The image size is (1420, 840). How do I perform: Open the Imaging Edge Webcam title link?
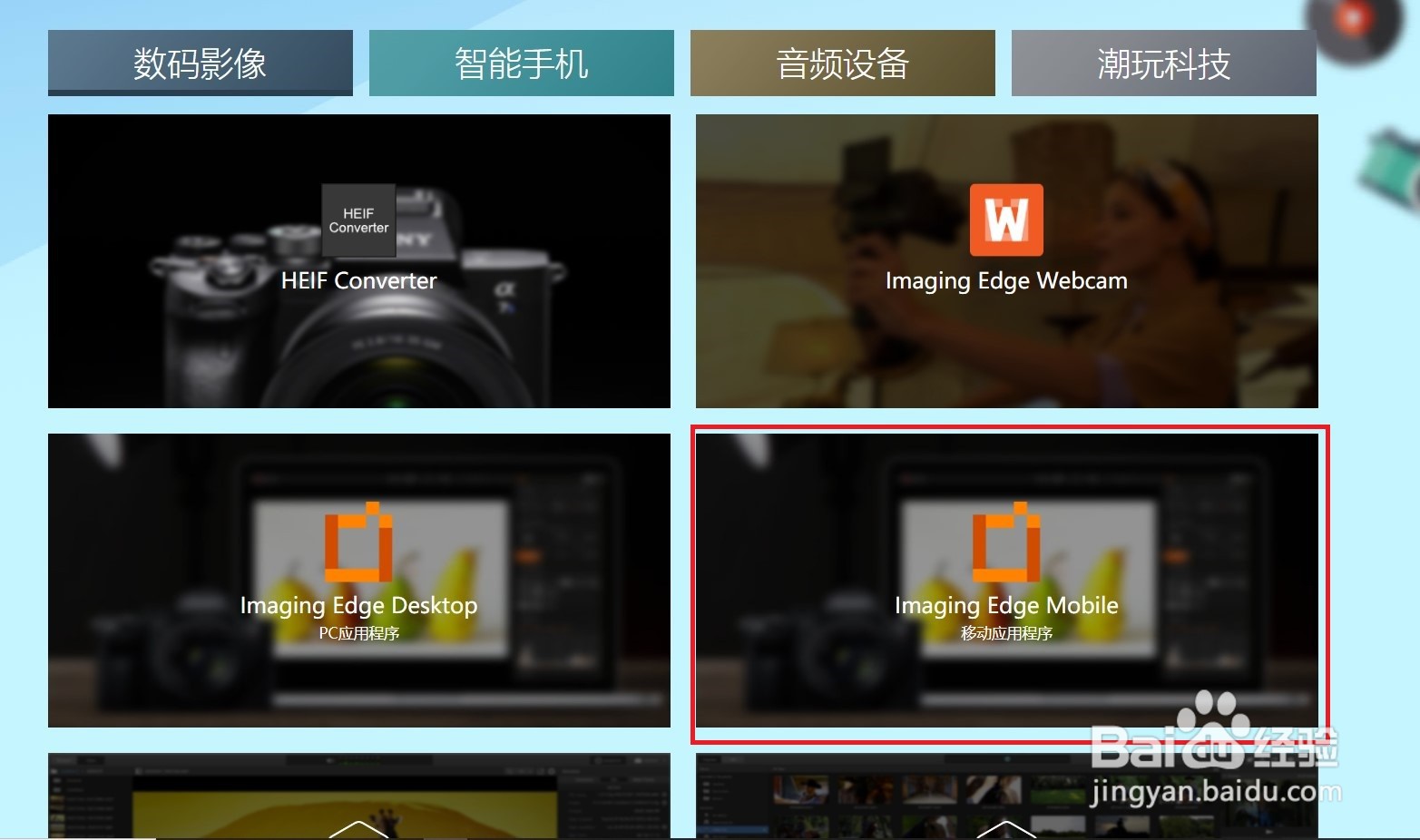click(1006, 281)
